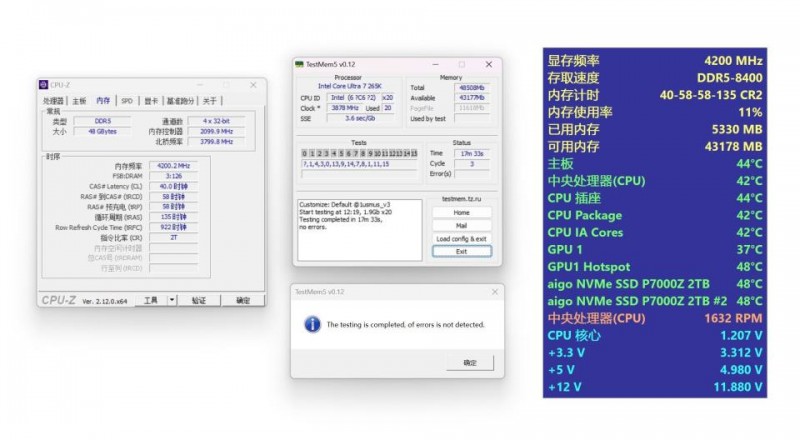800x440 pixels.
Task: Open the 关于 tab
Action: 210,101
